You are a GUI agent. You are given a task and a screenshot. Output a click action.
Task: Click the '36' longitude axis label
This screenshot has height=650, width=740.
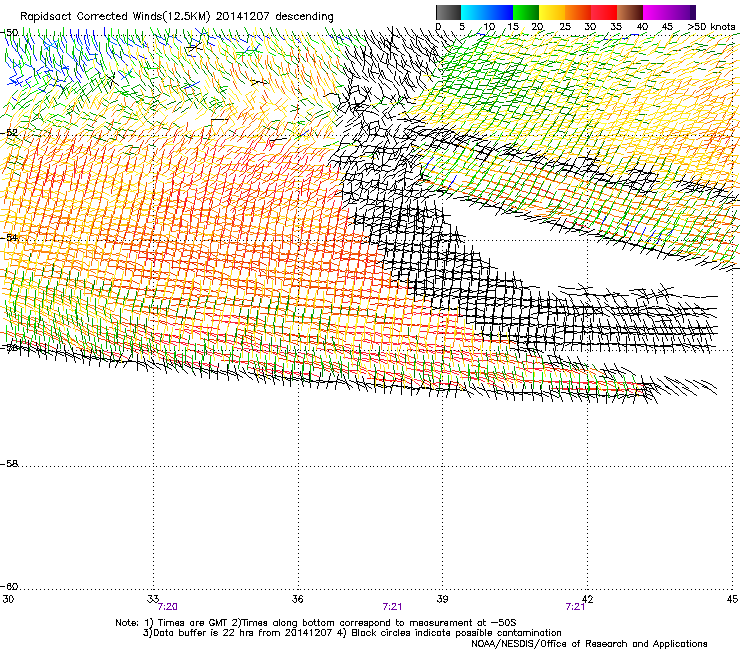[297, 599]
